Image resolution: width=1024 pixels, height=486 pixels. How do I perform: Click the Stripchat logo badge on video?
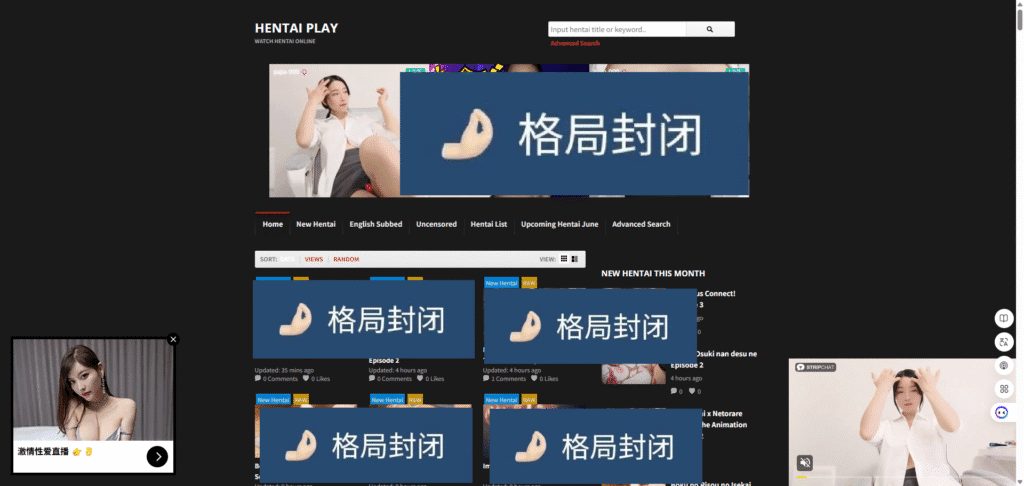click(815, 367)
